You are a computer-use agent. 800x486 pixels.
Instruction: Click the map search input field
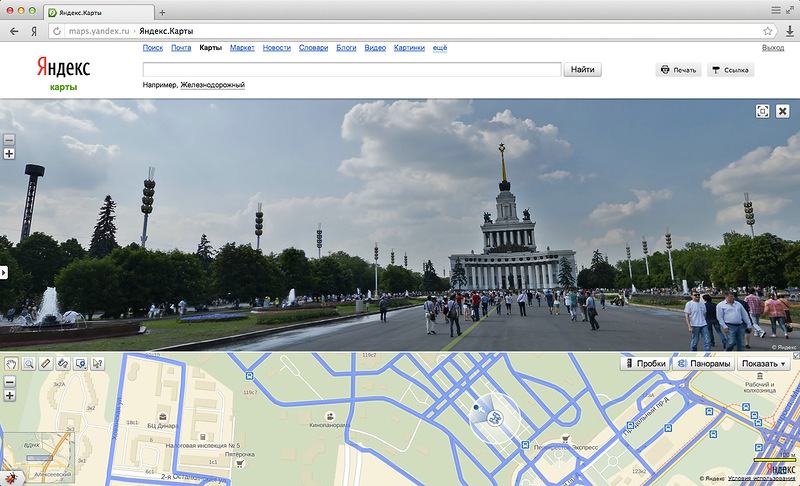pyautogui.click(x=351, y=70)
